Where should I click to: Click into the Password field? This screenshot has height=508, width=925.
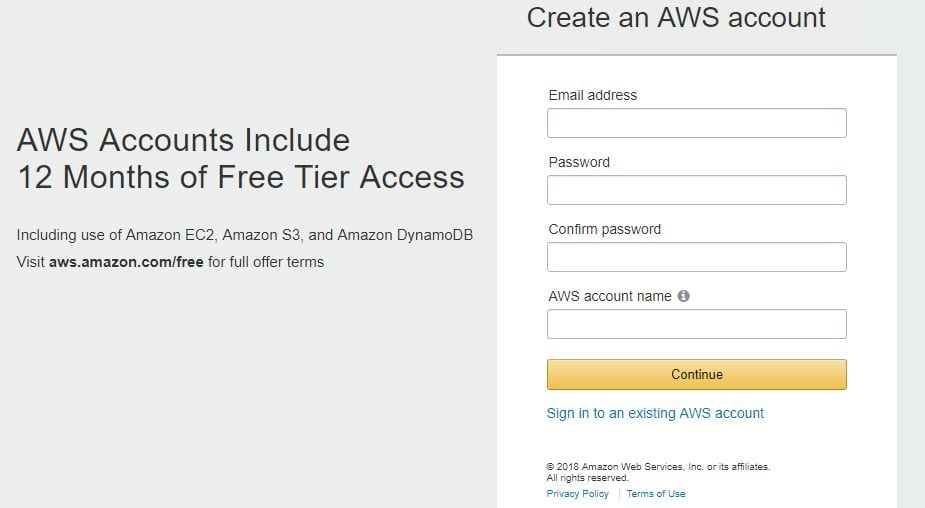click(697, 190)
